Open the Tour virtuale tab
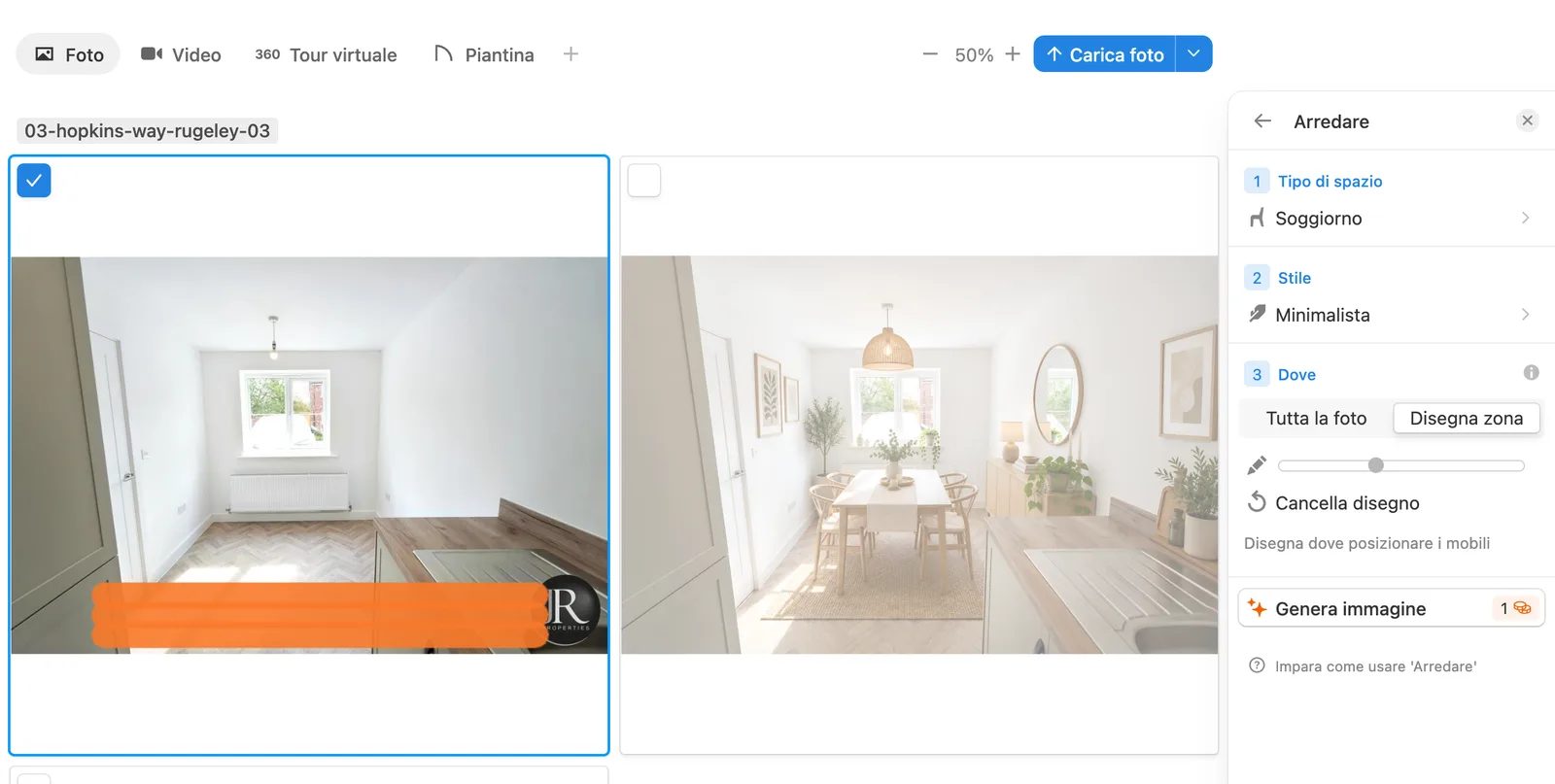 pyautogui.click(x=326, y=54)
